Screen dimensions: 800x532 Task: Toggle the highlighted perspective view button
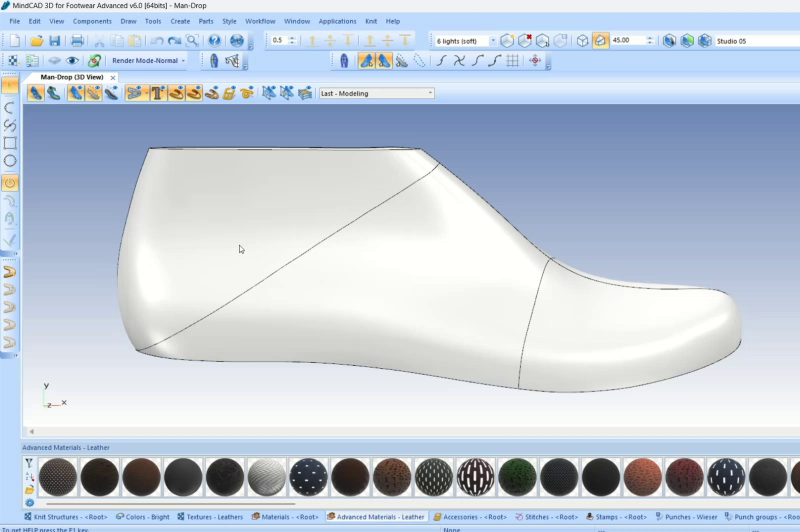601,41
